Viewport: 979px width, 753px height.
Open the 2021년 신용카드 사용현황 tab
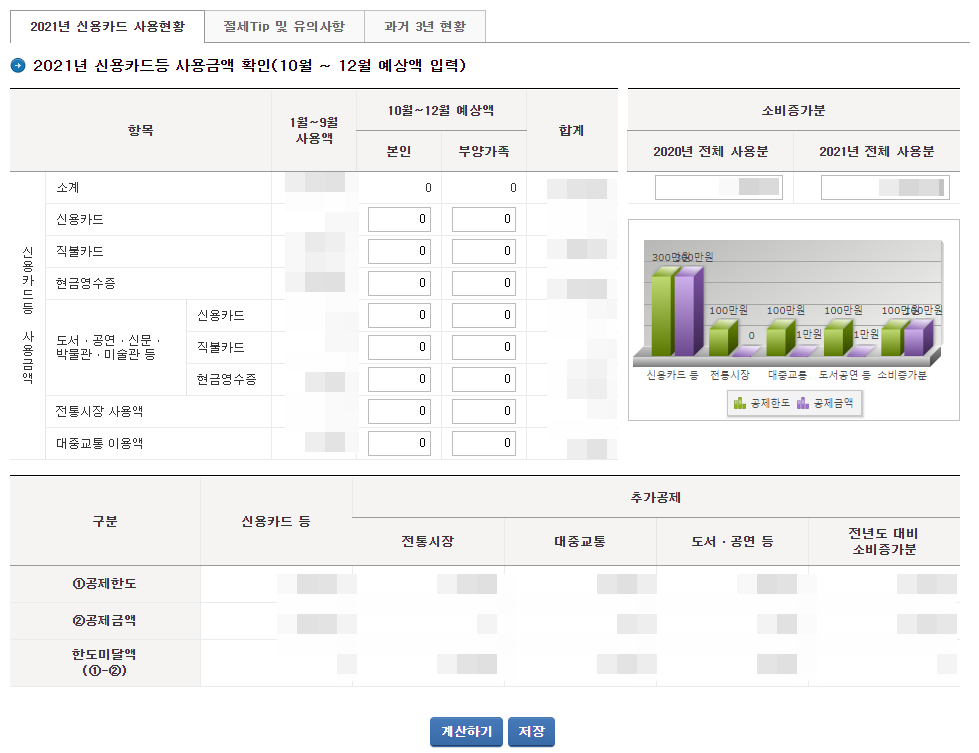pyautogui.click(x=107, y=27)
